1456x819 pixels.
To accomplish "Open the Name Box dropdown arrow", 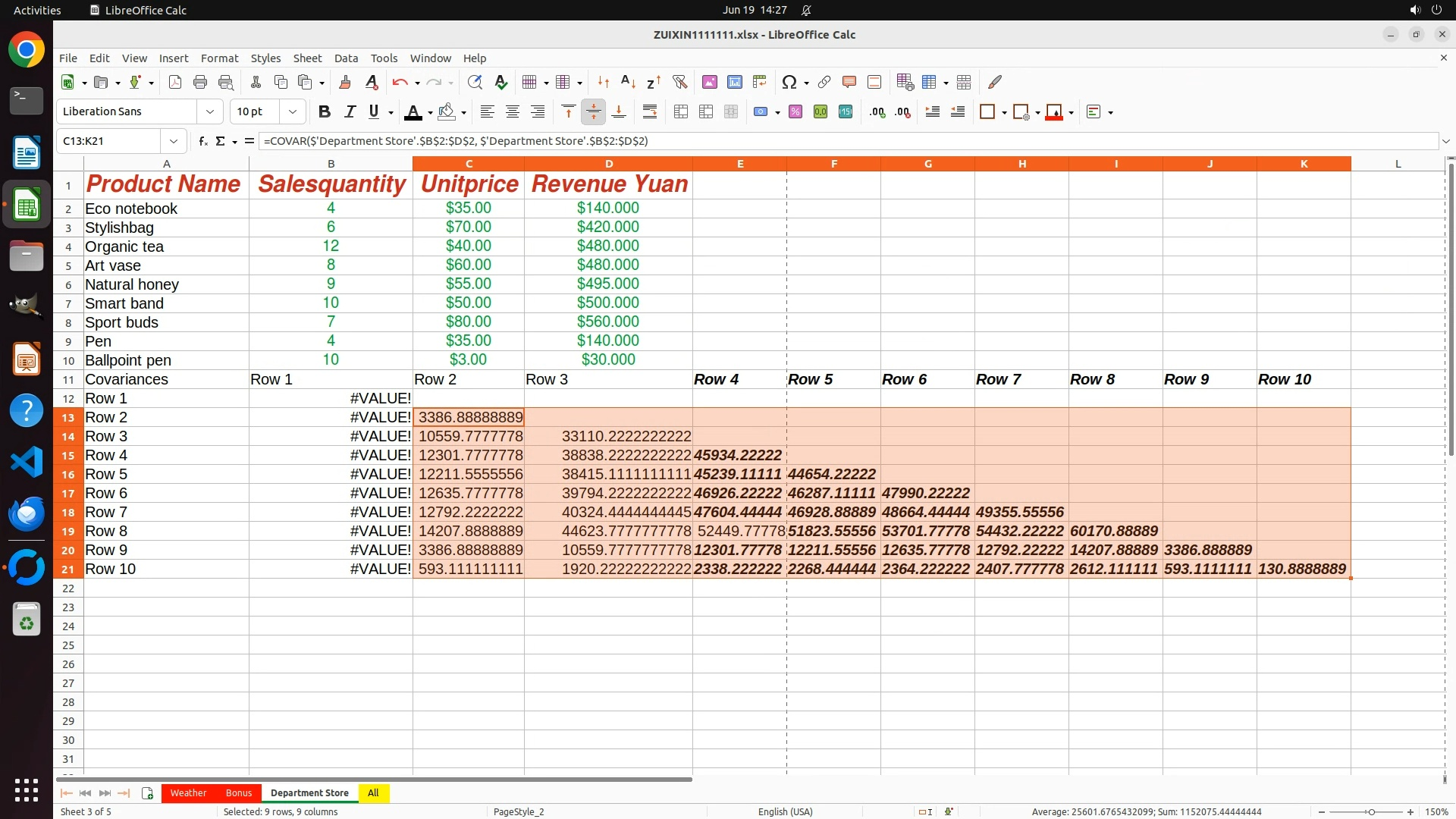I will (174, 141).
